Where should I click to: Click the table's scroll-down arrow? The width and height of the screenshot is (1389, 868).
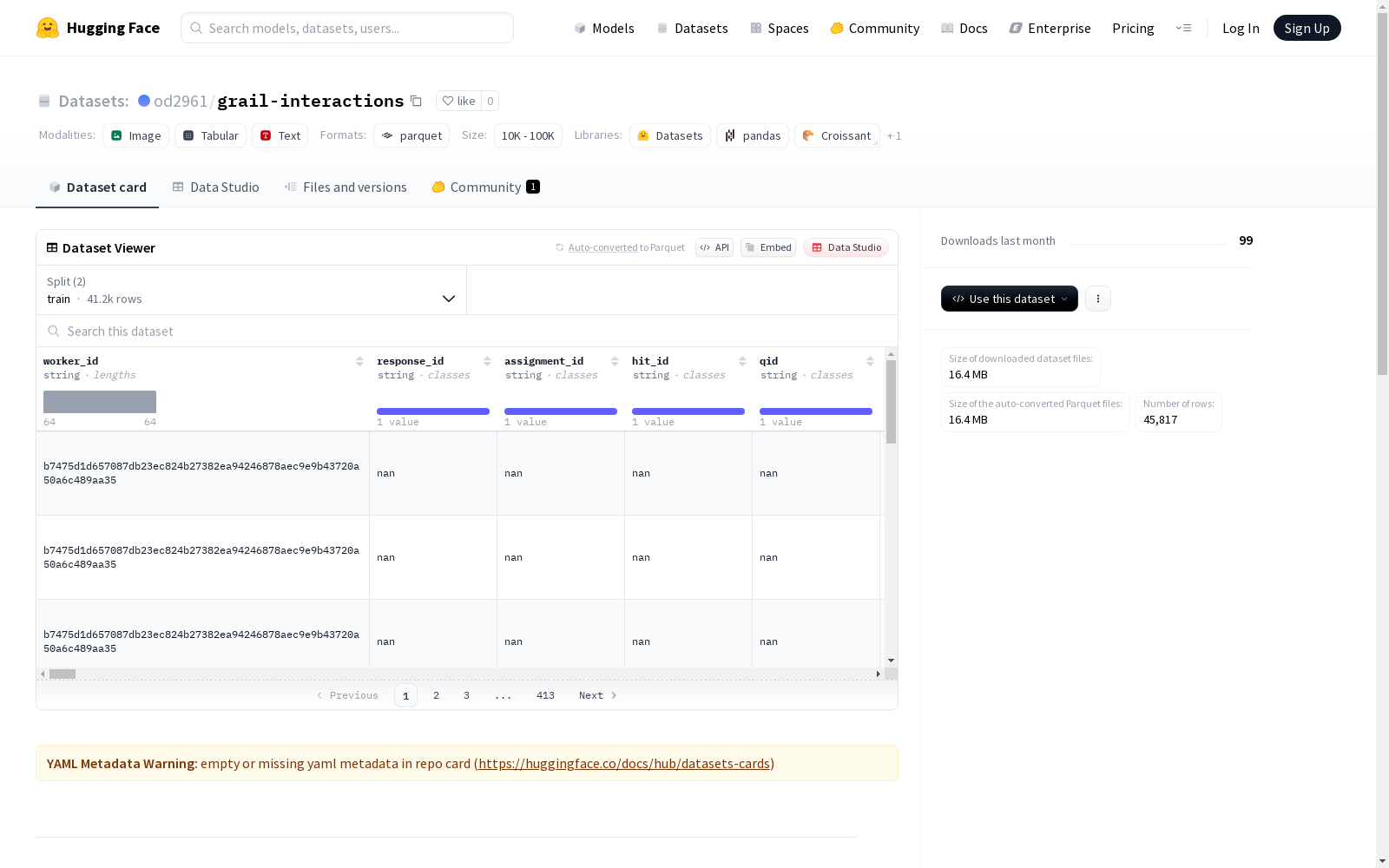[891, 661]
